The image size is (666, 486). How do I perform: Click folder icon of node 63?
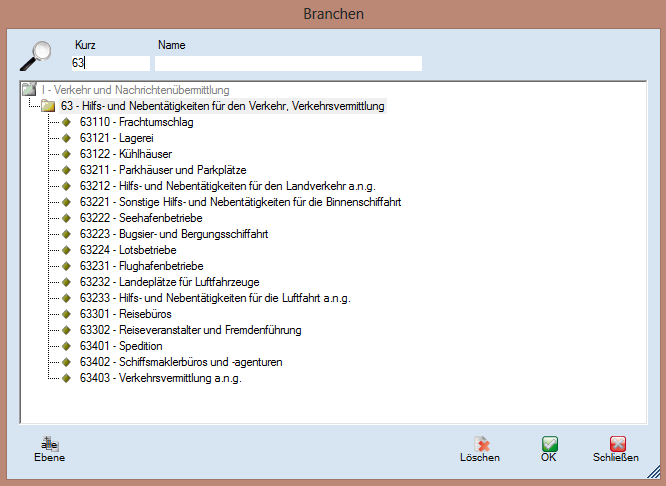pos(48,106)
